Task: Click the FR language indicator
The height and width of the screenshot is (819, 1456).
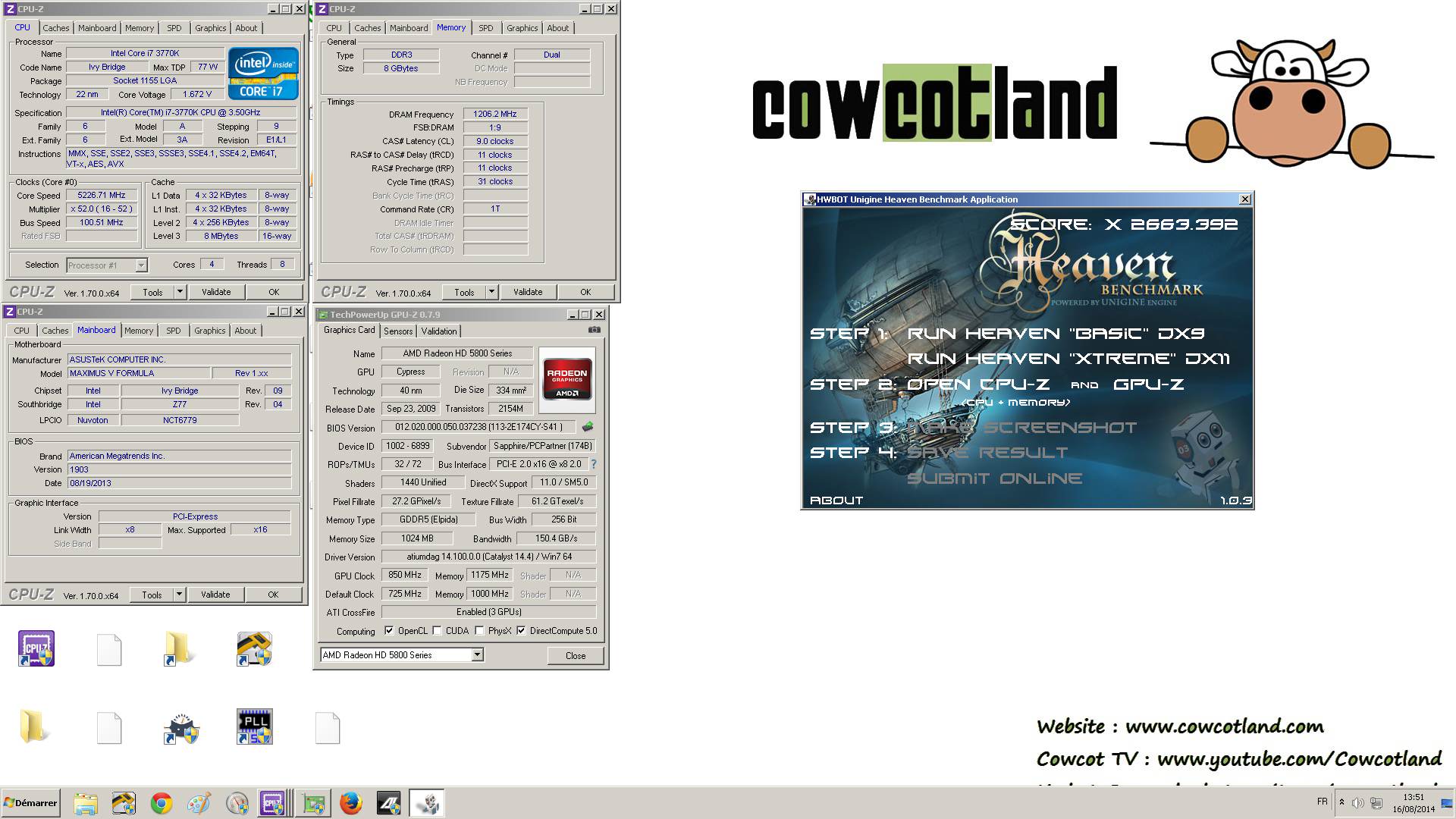Action: (1323, 802)
